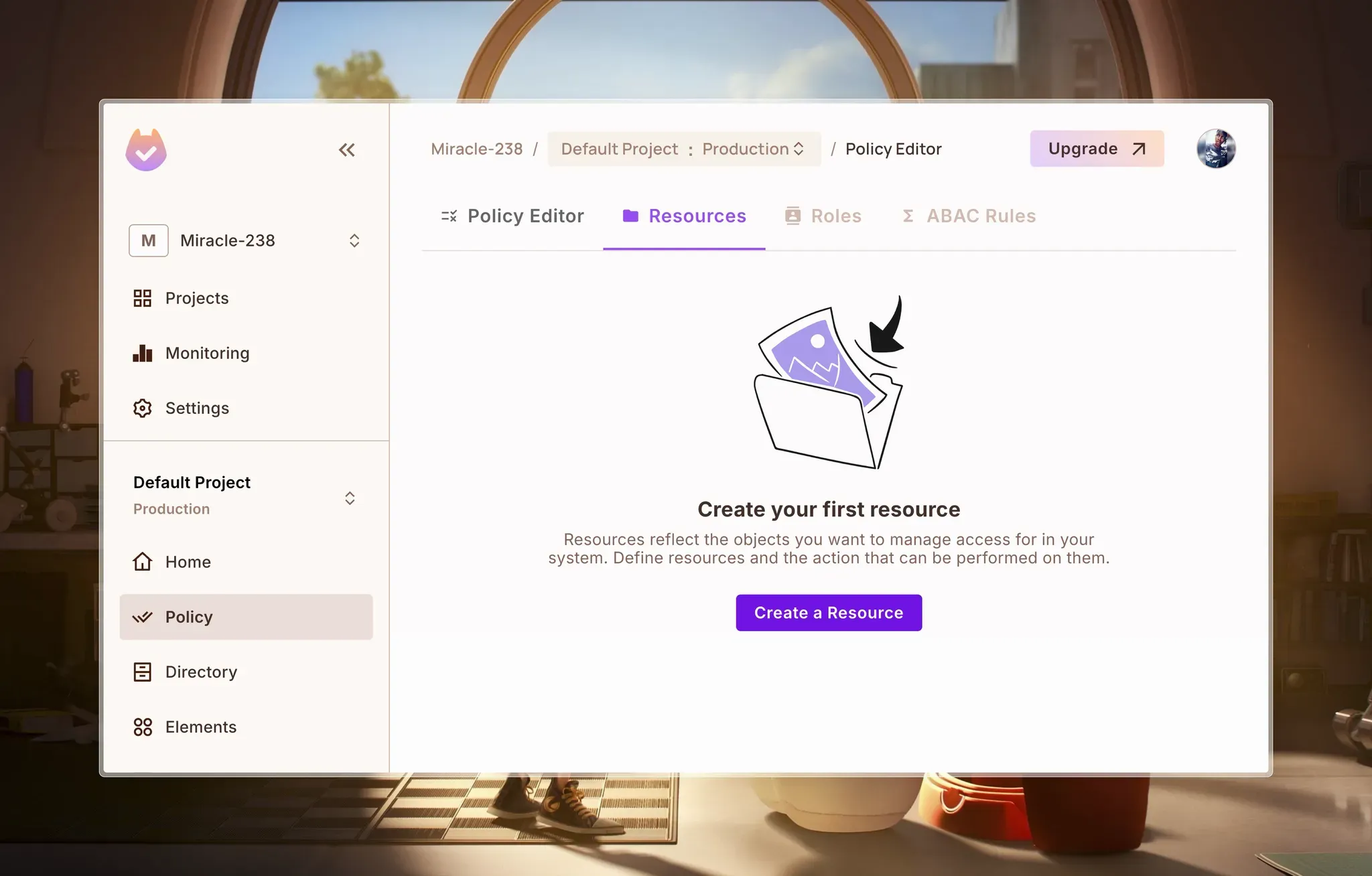
Task: Open Default Project : Production breadcrumb dropdown
Action: click(x=683, y=149)
